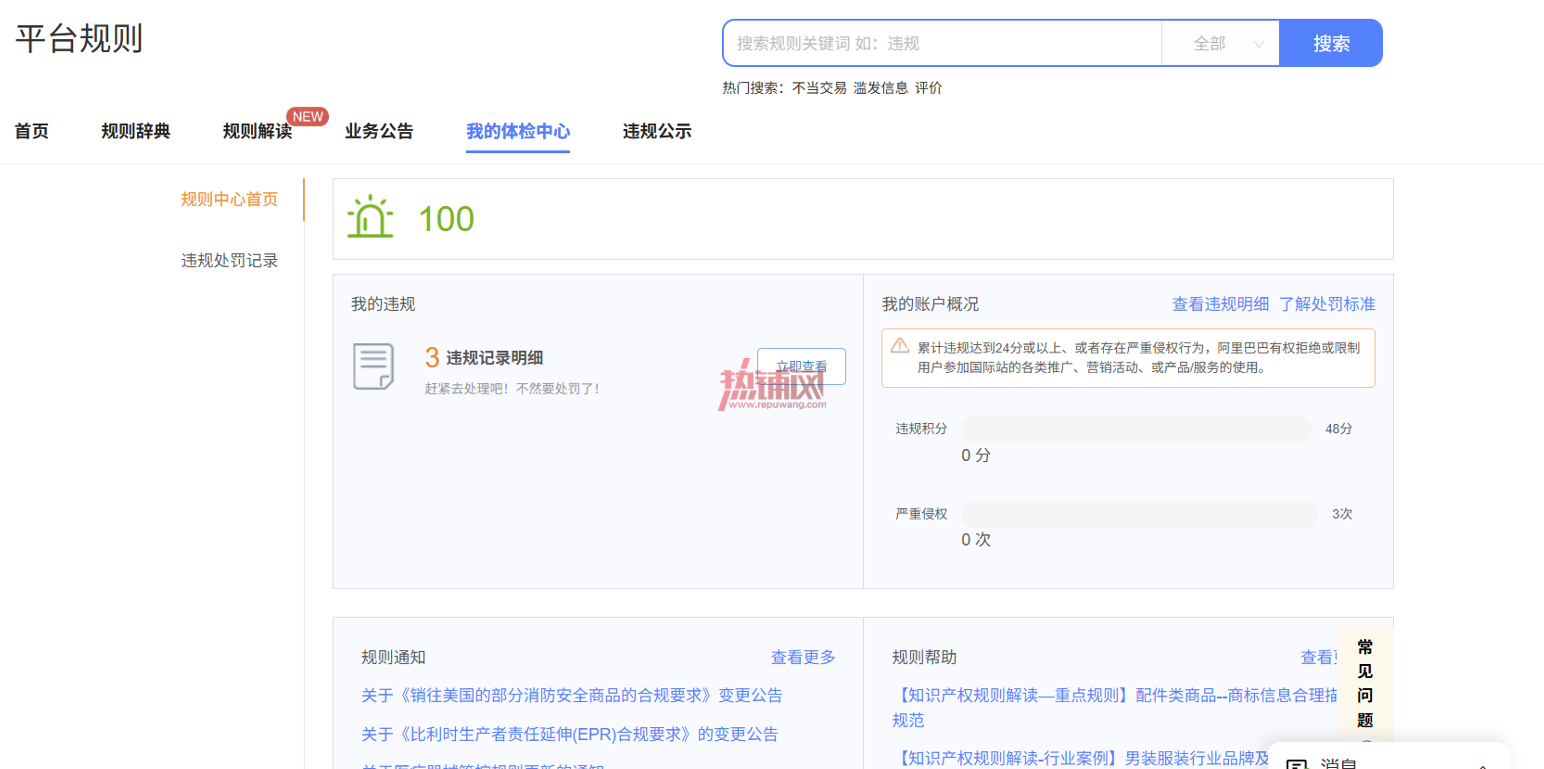Click the 严重侵权 progress bar
The image size is (1544, 769).
(1139, 514)
